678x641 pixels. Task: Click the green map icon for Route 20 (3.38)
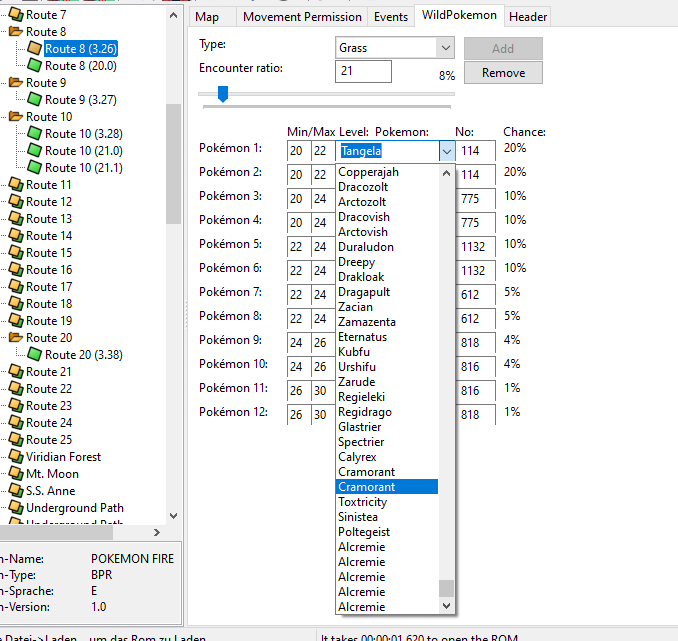(34, 355)
